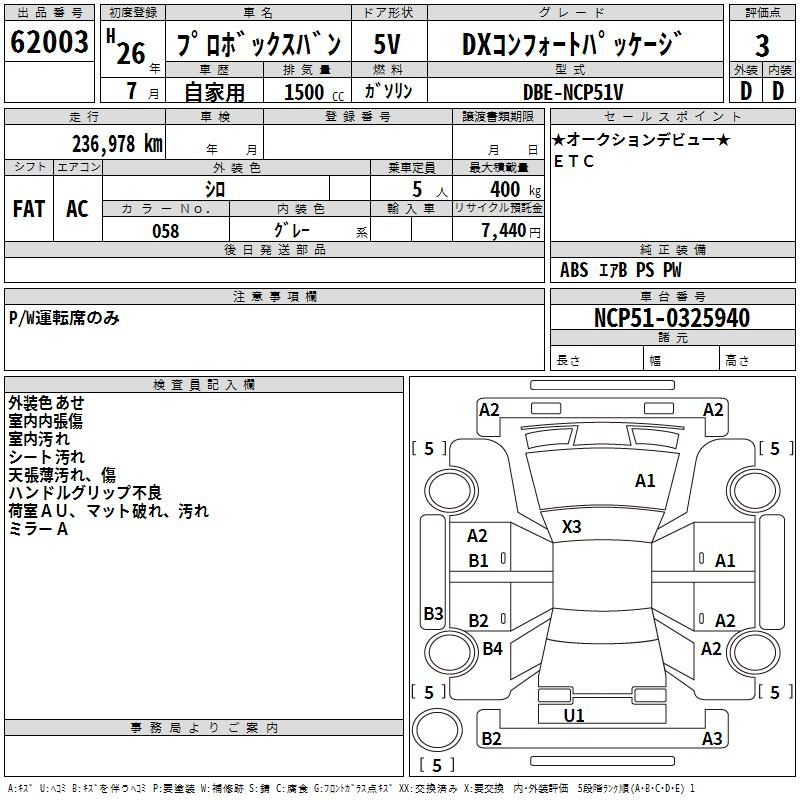Click the model code DBE-NCP51V

573,92
